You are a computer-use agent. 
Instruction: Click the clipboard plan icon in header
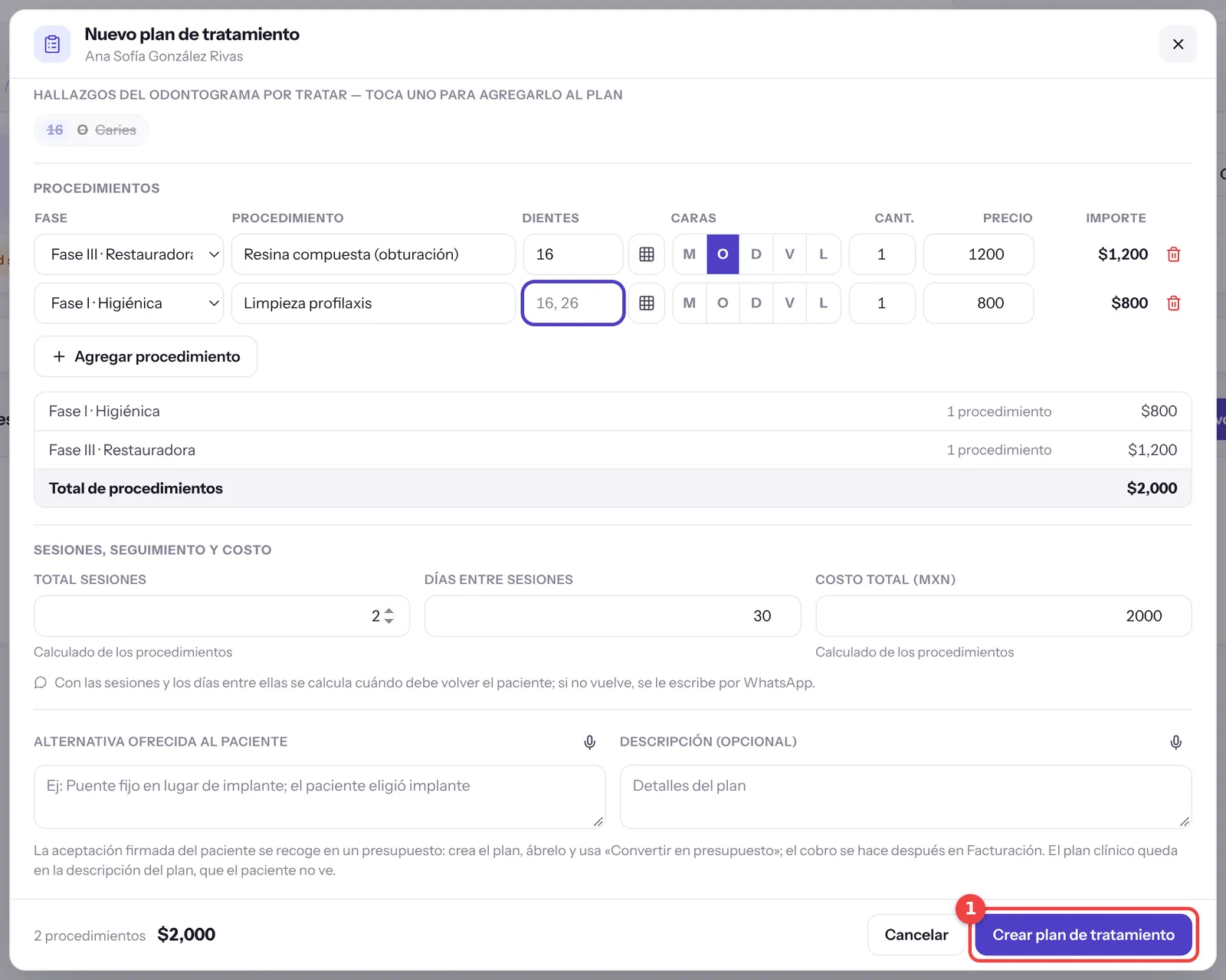(x=52, y=44)
